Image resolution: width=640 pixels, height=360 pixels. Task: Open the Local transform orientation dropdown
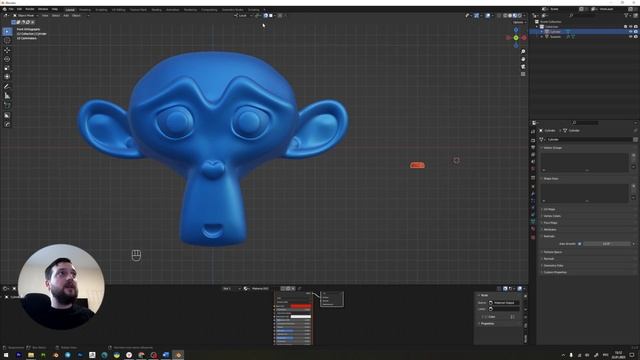(242, 16)
